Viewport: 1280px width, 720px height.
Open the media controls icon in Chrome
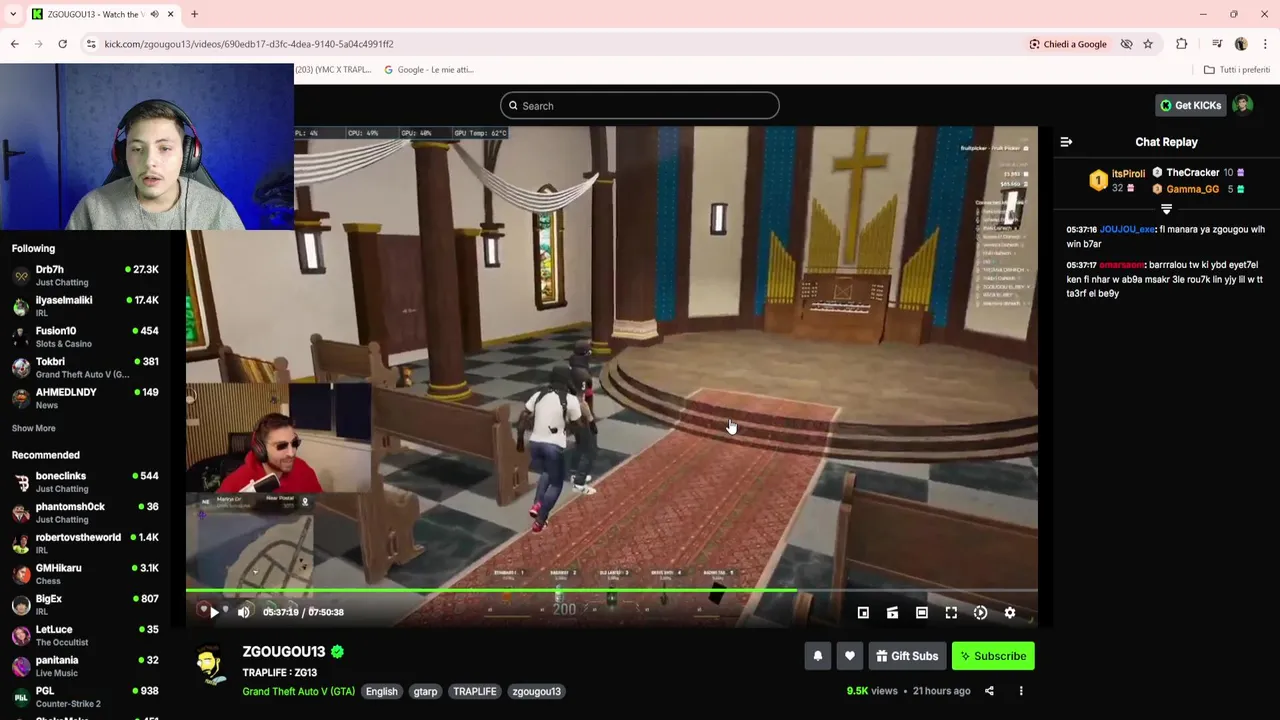[x=1217, y=44]
